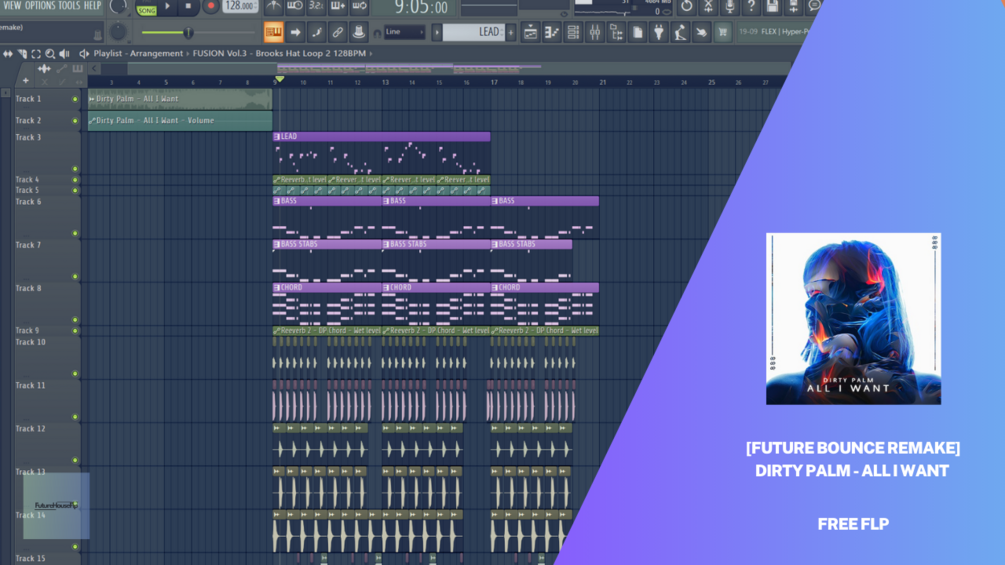Select the playlist zoom magnifier tool
Viewport: 1005px width, 565px height.
click(x=50, y=54)
